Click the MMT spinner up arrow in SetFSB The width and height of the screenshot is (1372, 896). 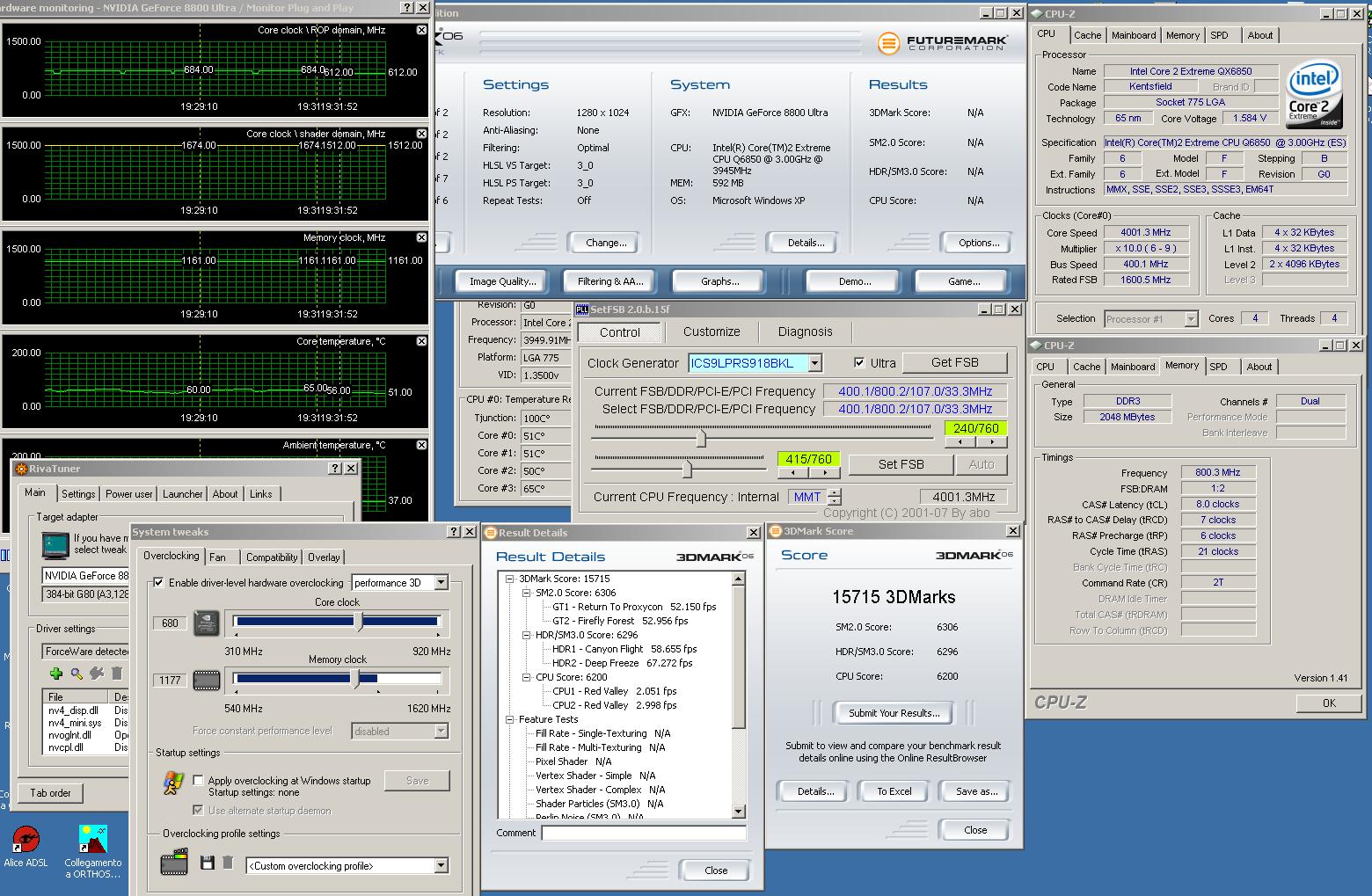coord(835,492)
